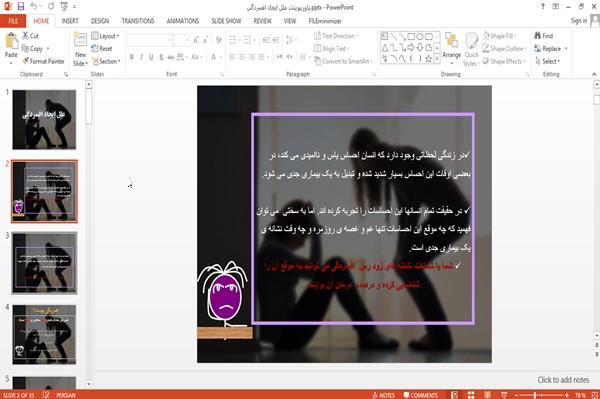Toggle center text alignment

click(242, 57)
